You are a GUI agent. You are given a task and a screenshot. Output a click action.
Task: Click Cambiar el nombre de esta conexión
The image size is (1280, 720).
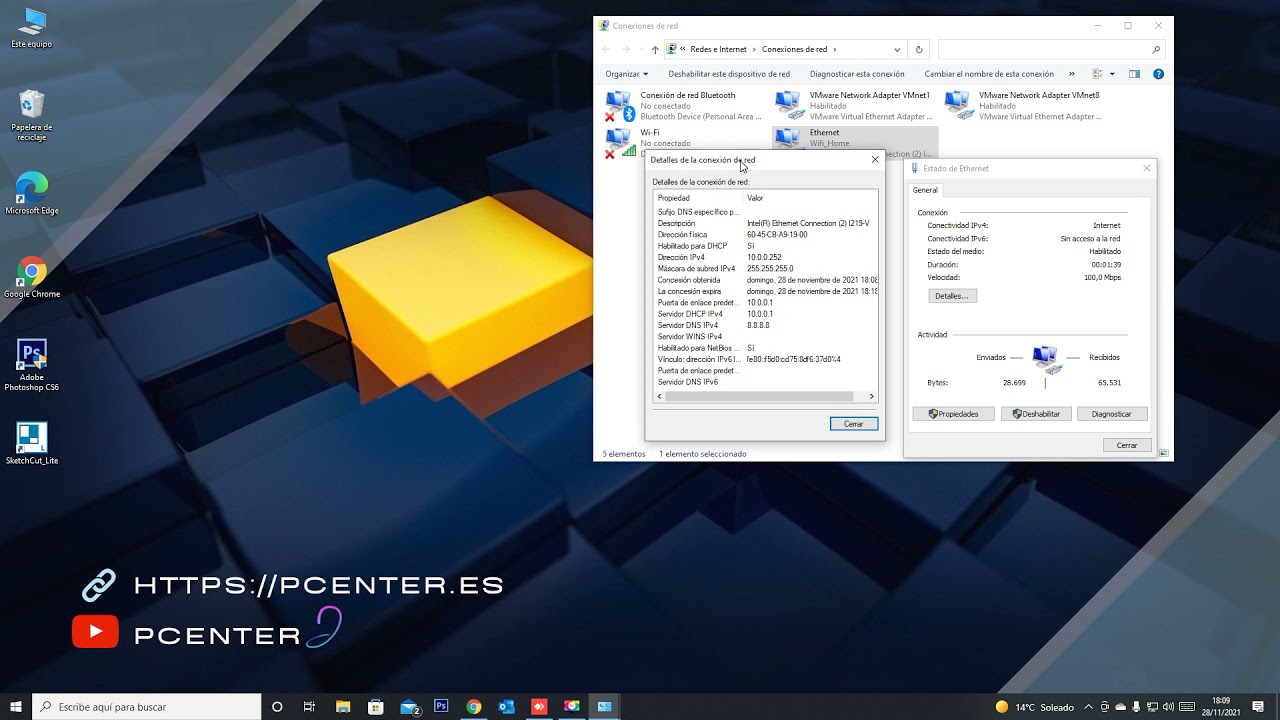coord(989,74)
